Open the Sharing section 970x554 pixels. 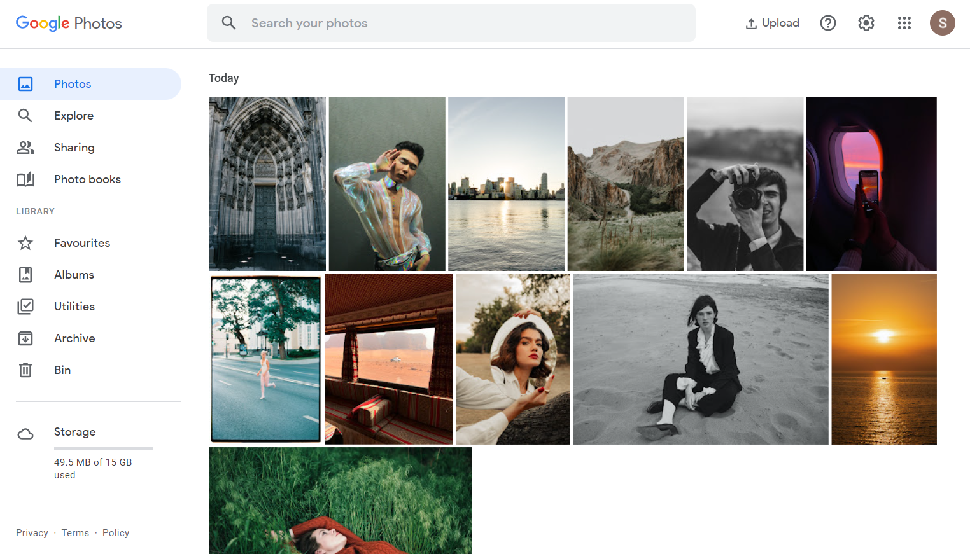pos(74,147)
